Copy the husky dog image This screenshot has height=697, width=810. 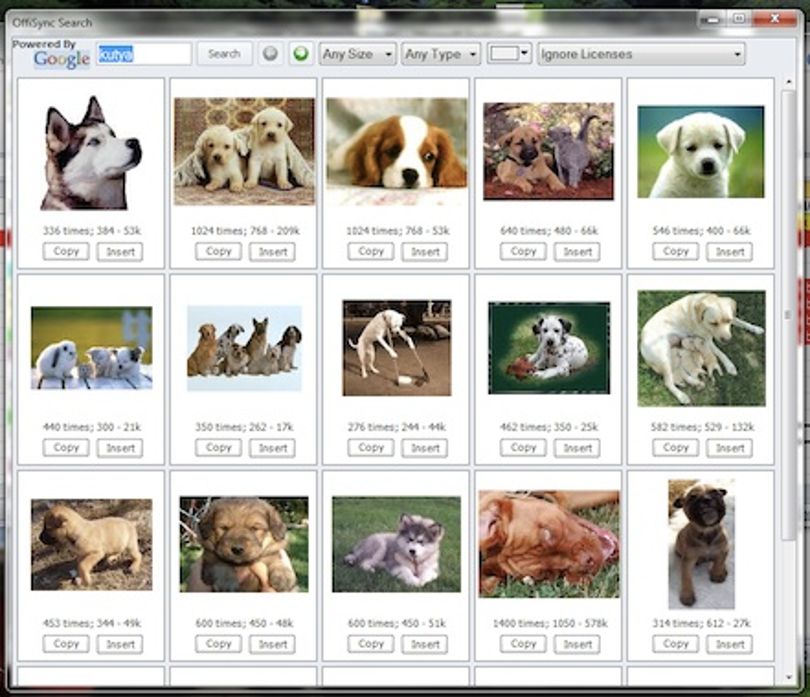point(66,252)
